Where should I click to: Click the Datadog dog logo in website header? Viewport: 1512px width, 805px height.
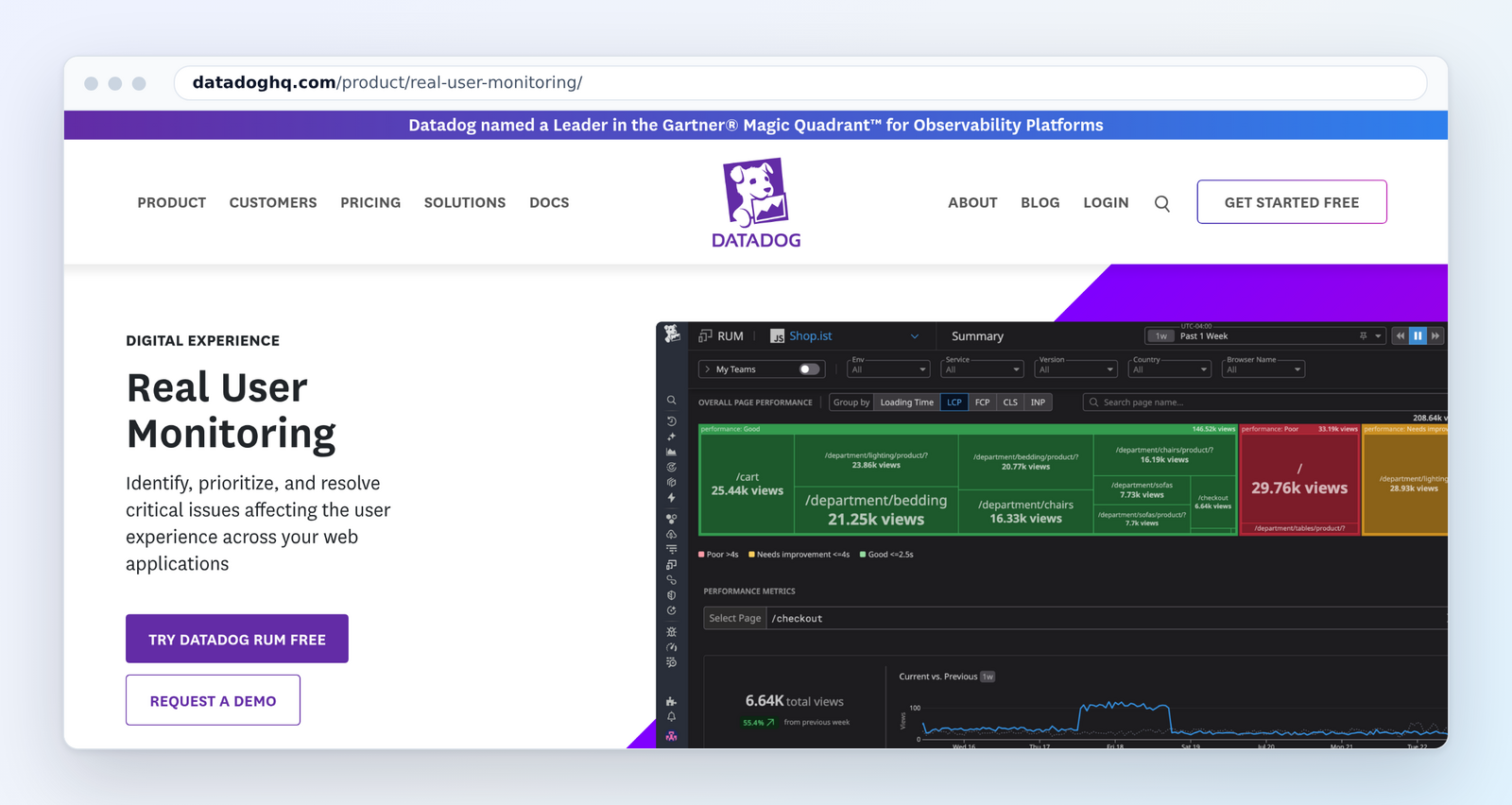coord(756,202)
